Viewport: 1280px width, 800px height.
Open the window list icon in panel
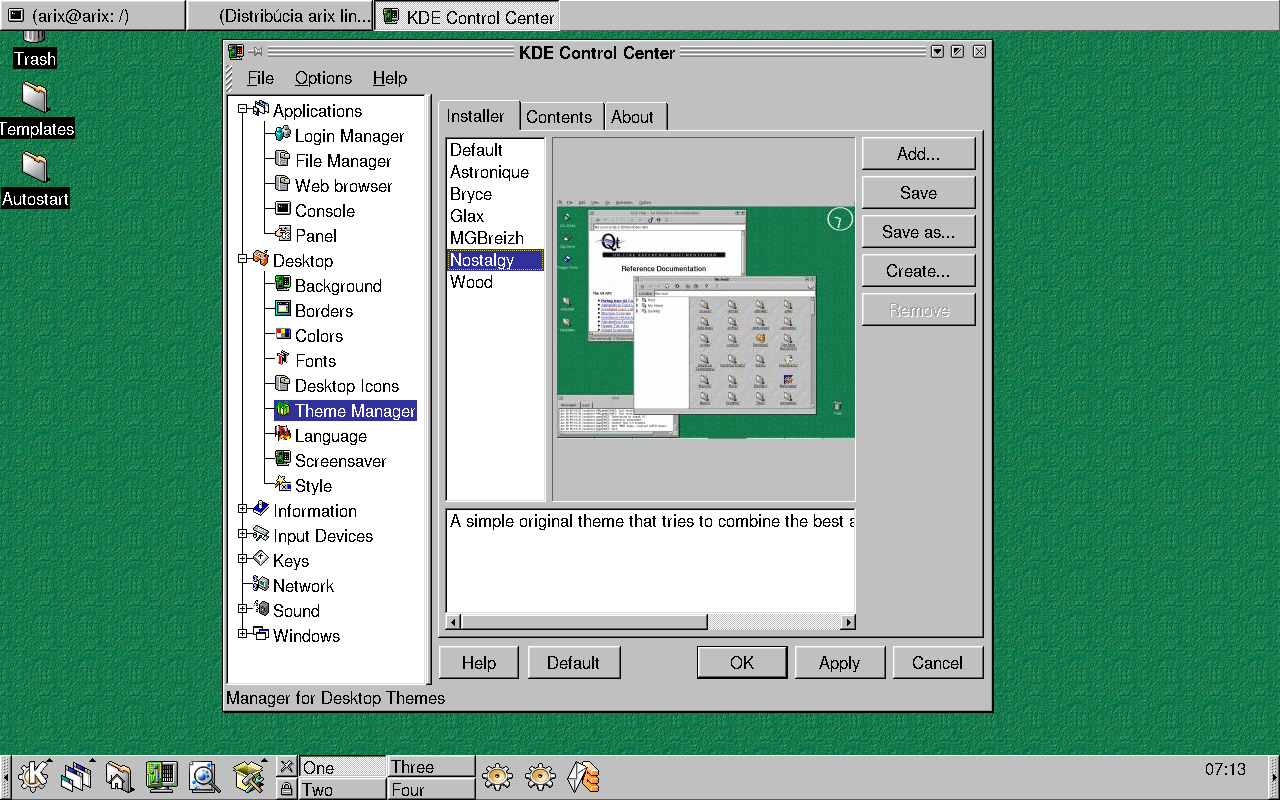pos(76,775)
